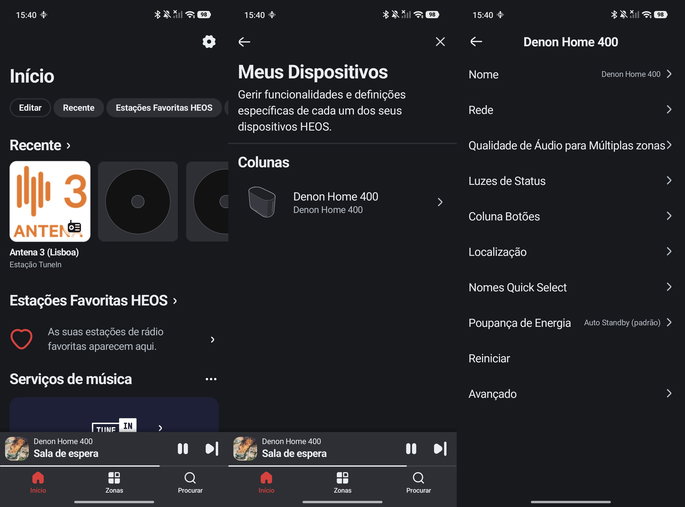Open Antena 3 (Lisboa) station thumbnail
The width and height of the screenshot is (685, 507).
(x=50, y=201)
